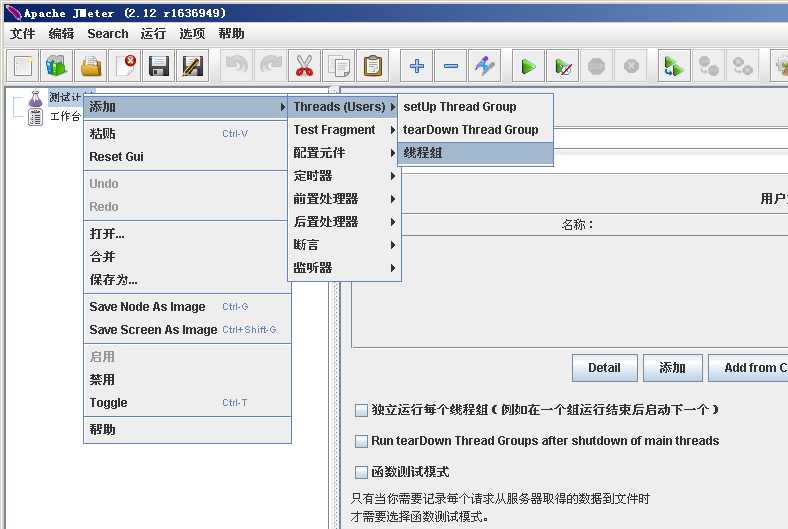Select 帮助 at context menu bottom
Screen dimensions: 788x529
click(187, 430)
